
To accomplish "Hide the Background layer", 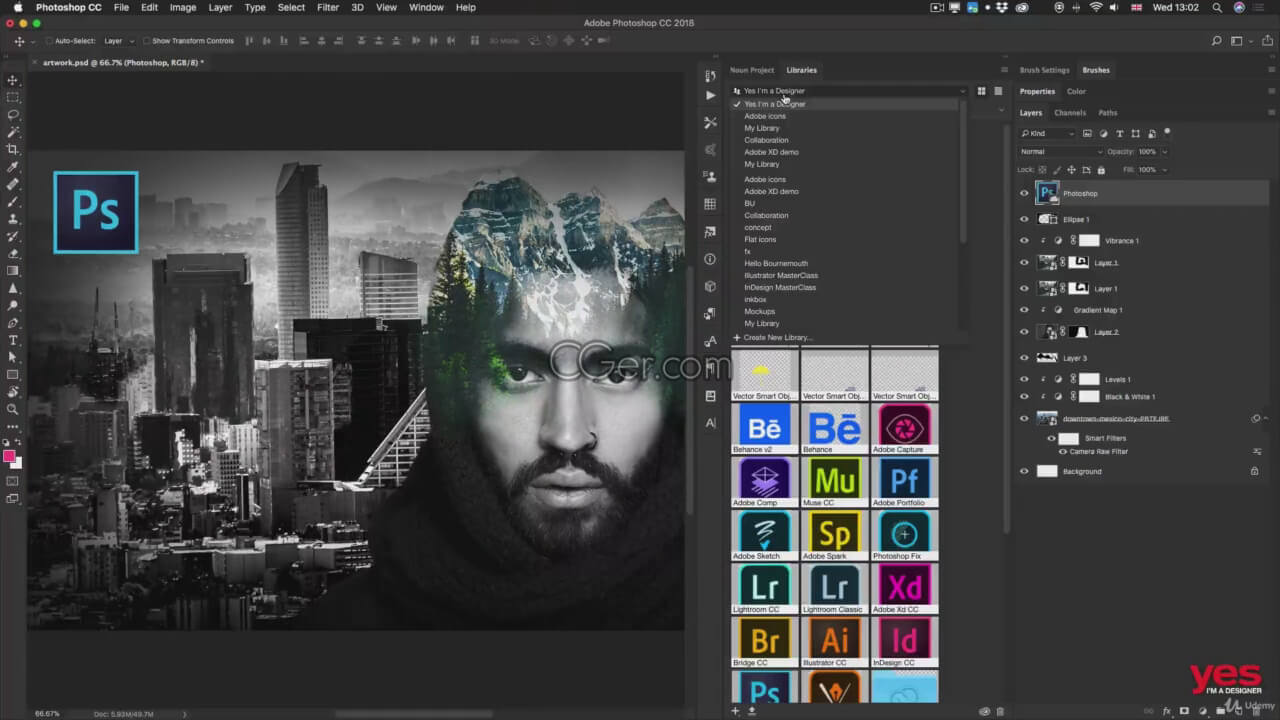I will pos(1023,471).
